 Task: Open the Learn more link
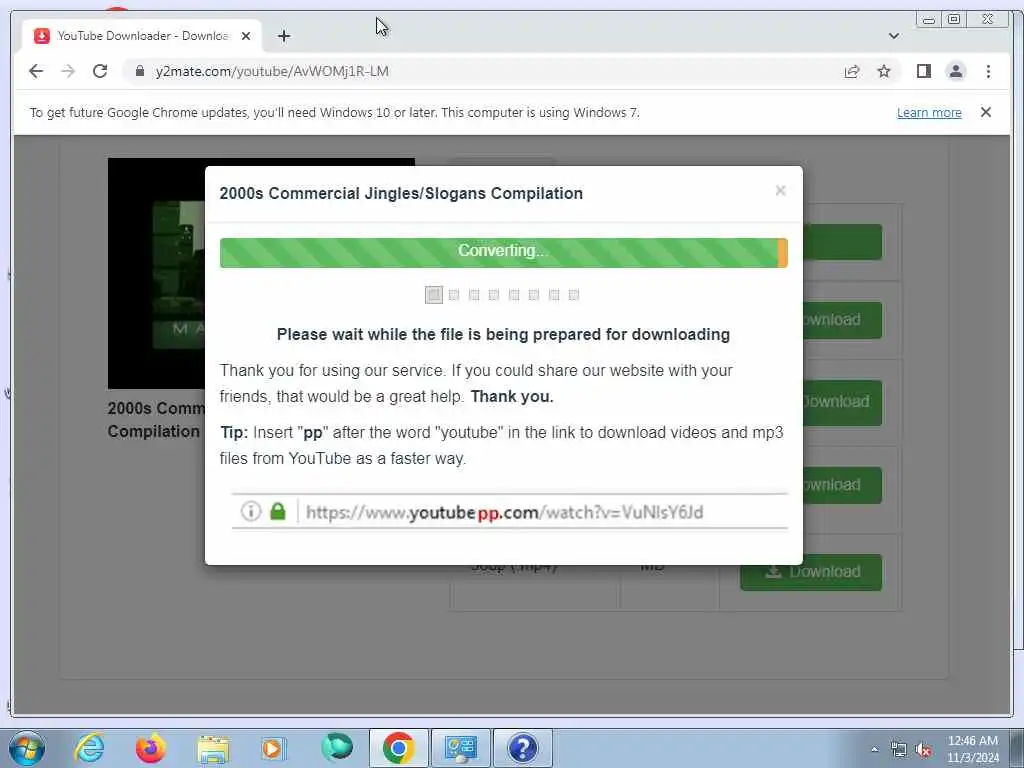click(929, 112)
